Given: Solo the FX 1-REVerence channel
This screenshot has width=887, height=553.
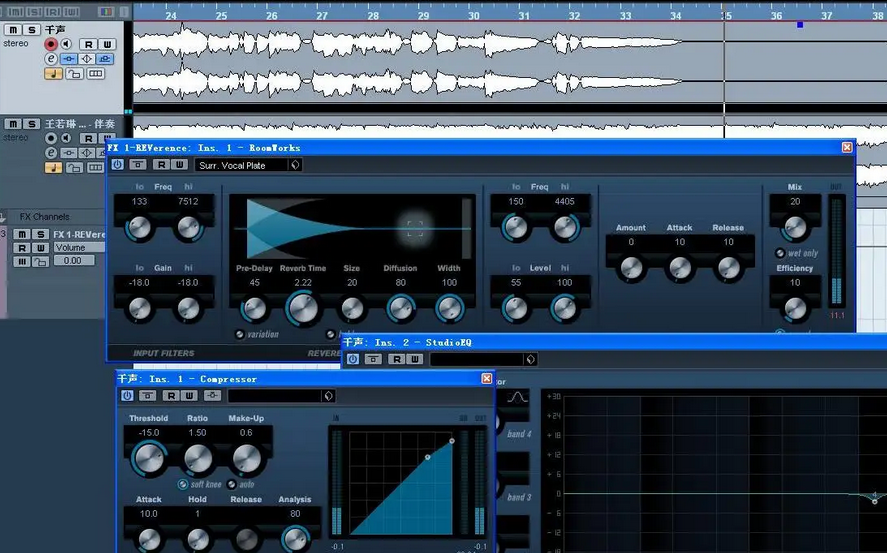Looking at the screenshot, I should (x=40, y=234).
